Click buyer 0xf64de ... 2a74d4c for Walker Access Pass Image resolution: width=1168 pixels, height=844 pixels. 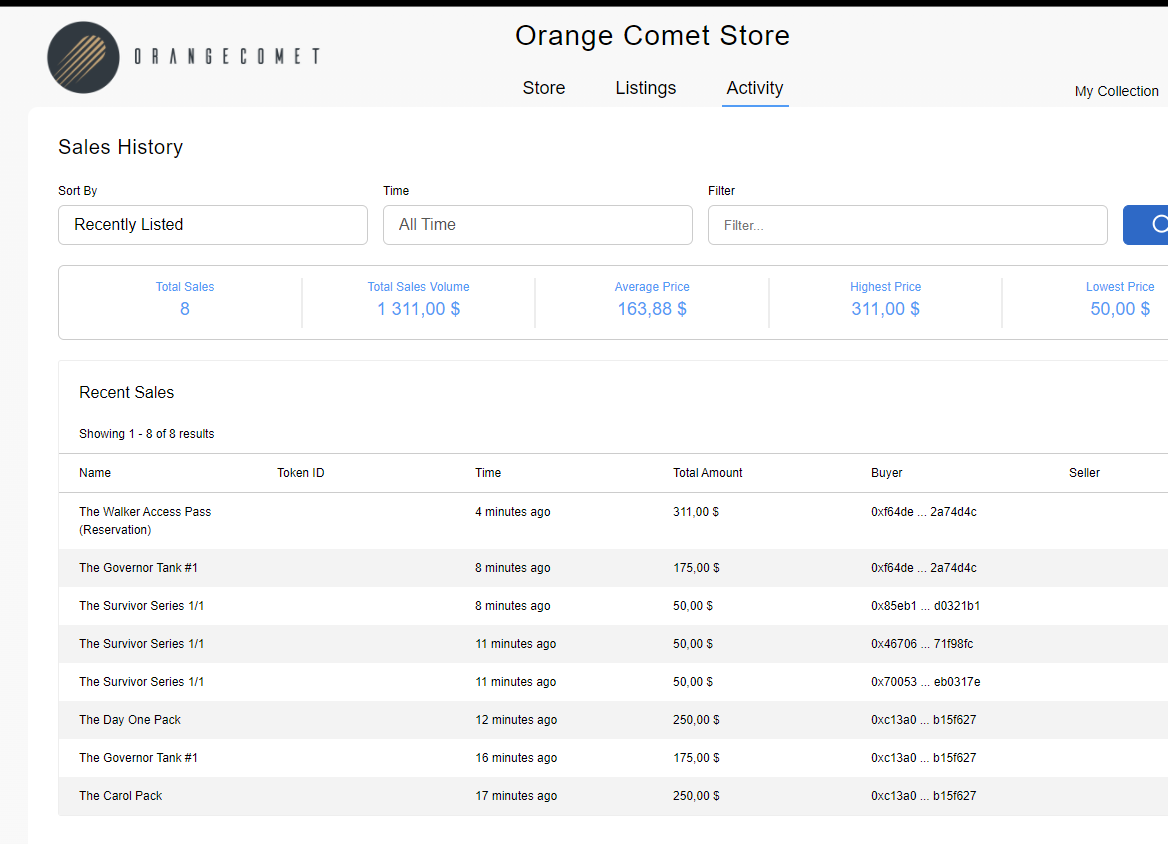pyautogui.click(x=924, y=512)
